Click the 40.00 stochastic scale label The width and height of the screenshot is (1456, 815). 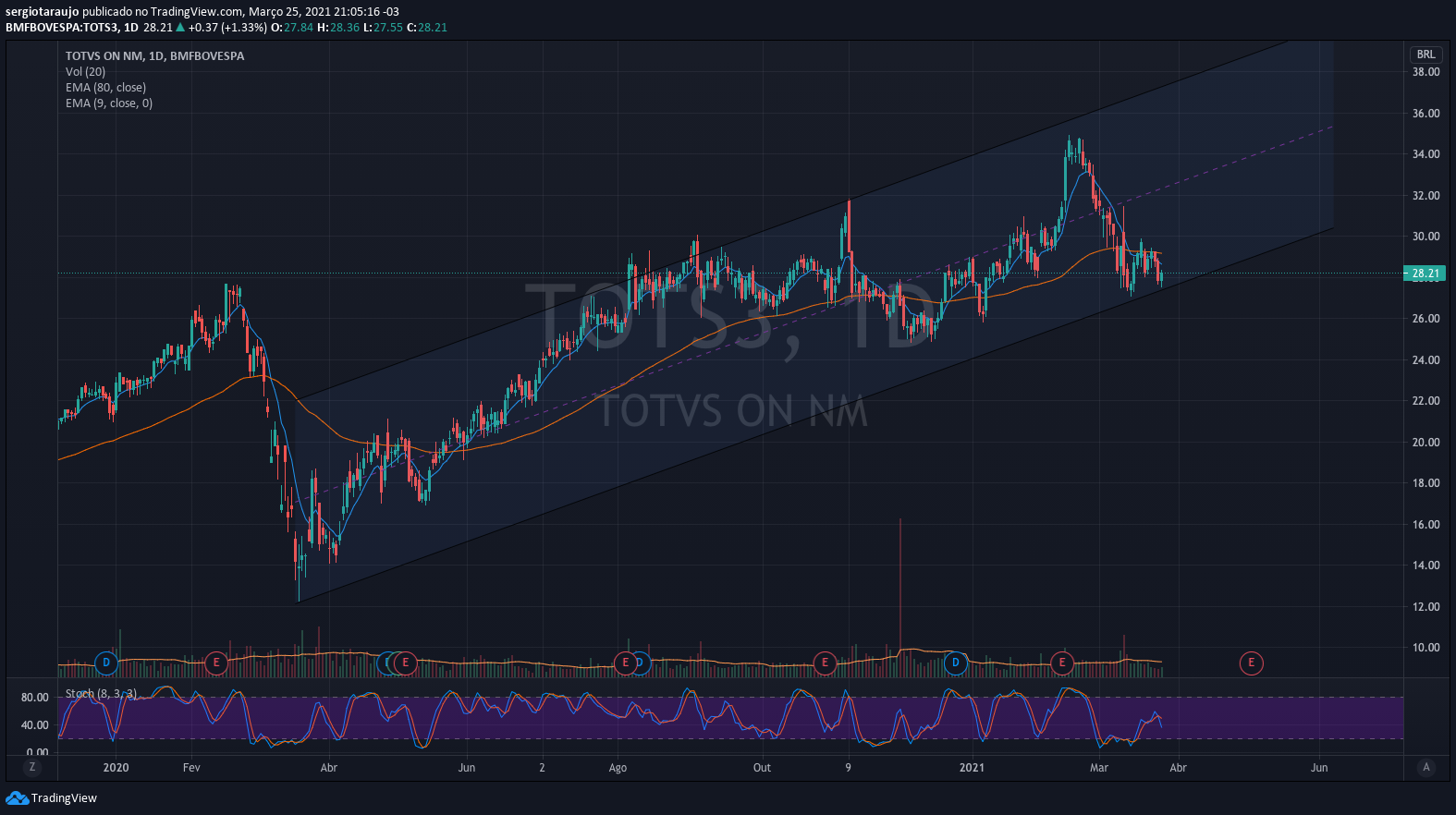pyautogui.click(x=35, y=724)
